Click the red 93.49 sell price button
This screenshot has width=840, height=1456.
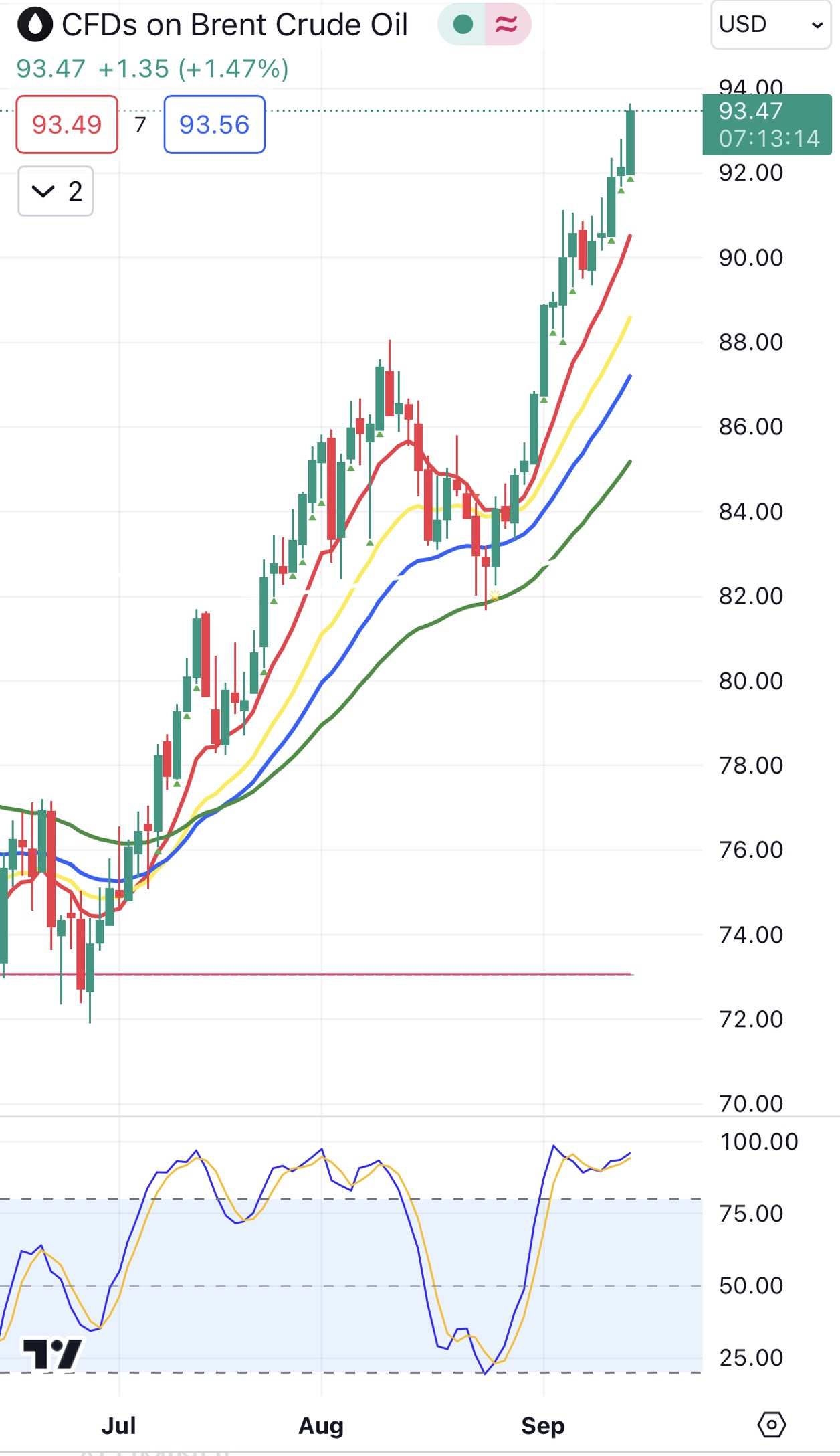(67, 124)
